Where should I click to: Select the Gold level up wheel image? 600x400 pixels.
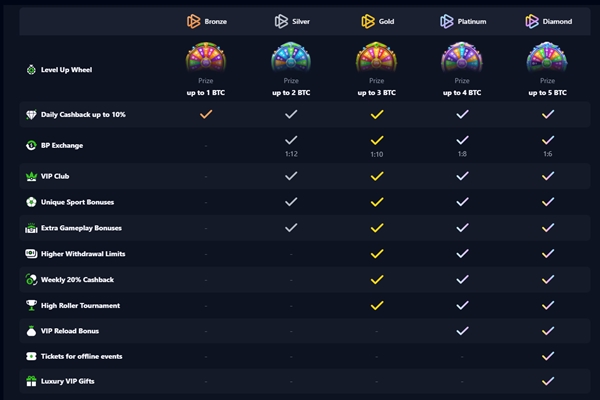click(377, 57)
